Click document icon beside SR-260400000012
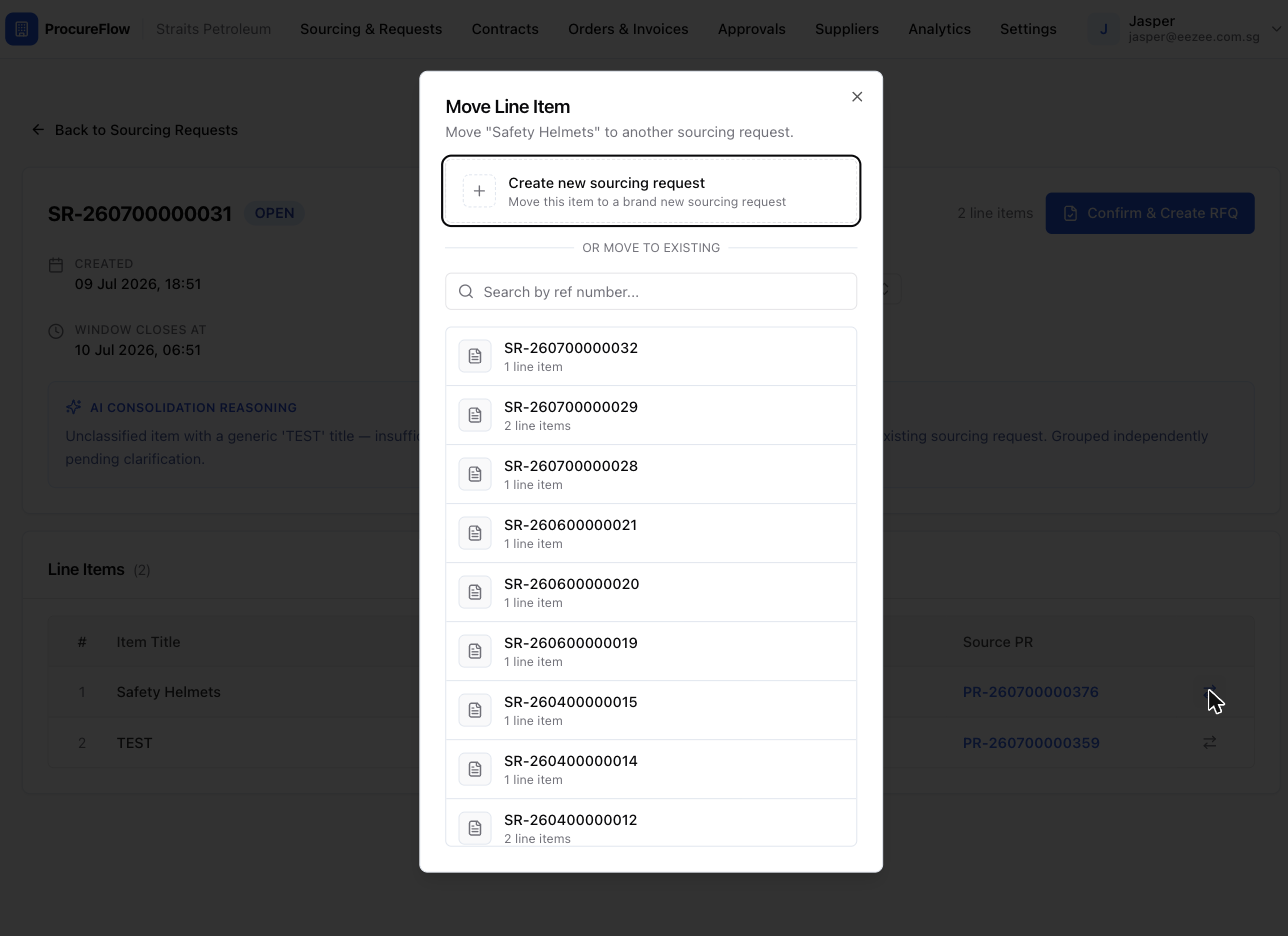 pos(475,828)
